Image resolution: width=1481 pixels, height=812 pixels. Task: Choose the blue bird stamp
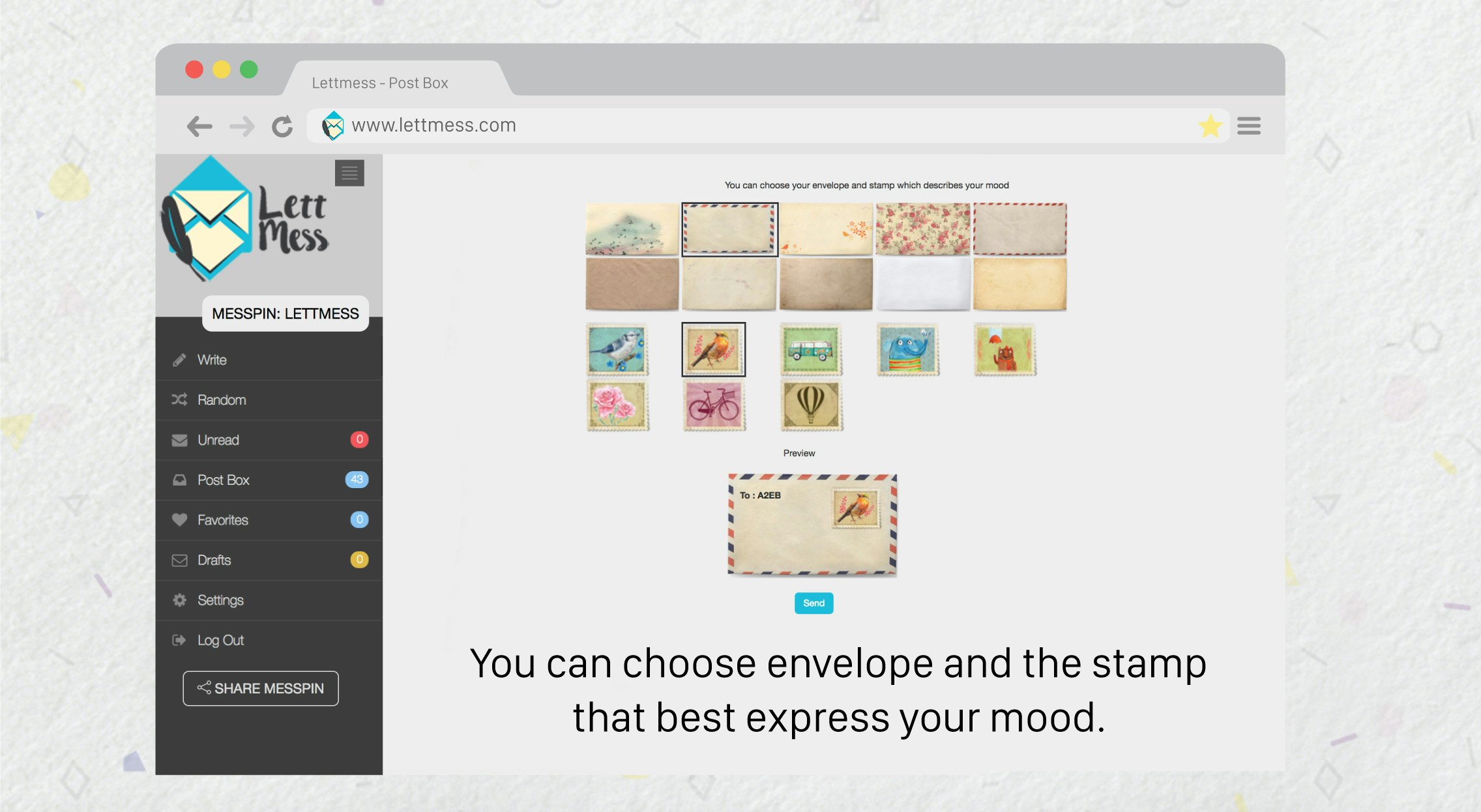click(617, 350)
